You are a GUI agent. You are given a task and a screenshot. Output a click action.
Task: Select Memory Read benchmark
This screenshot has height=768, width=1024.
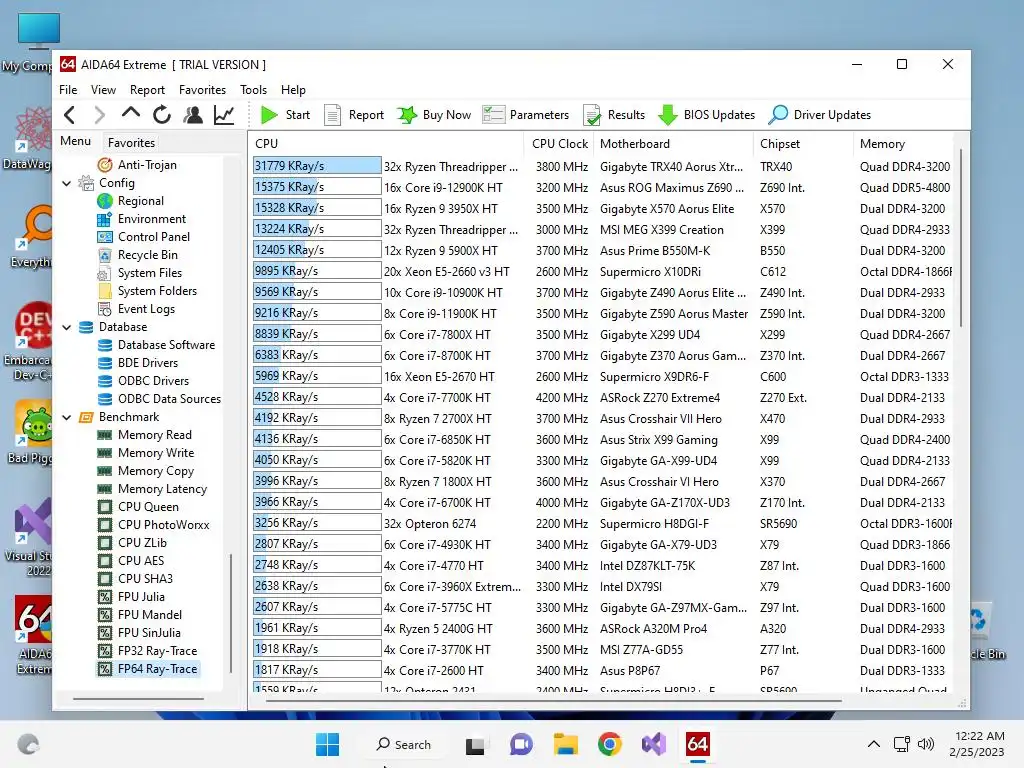144,435
